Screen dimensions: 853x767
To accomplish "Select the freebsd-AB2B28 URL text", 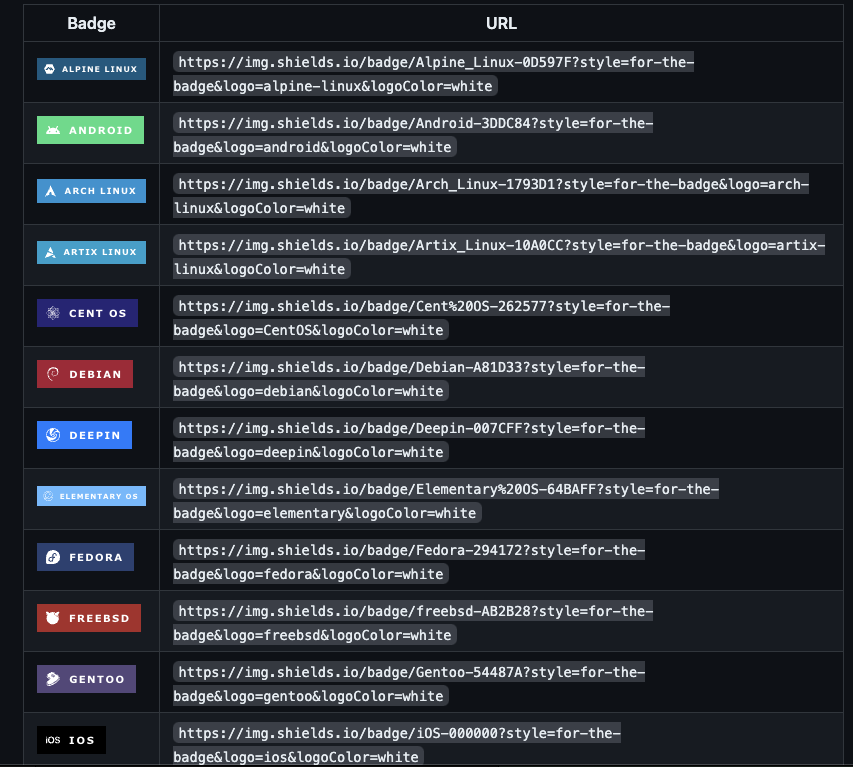I will click(x=413, y=622).
